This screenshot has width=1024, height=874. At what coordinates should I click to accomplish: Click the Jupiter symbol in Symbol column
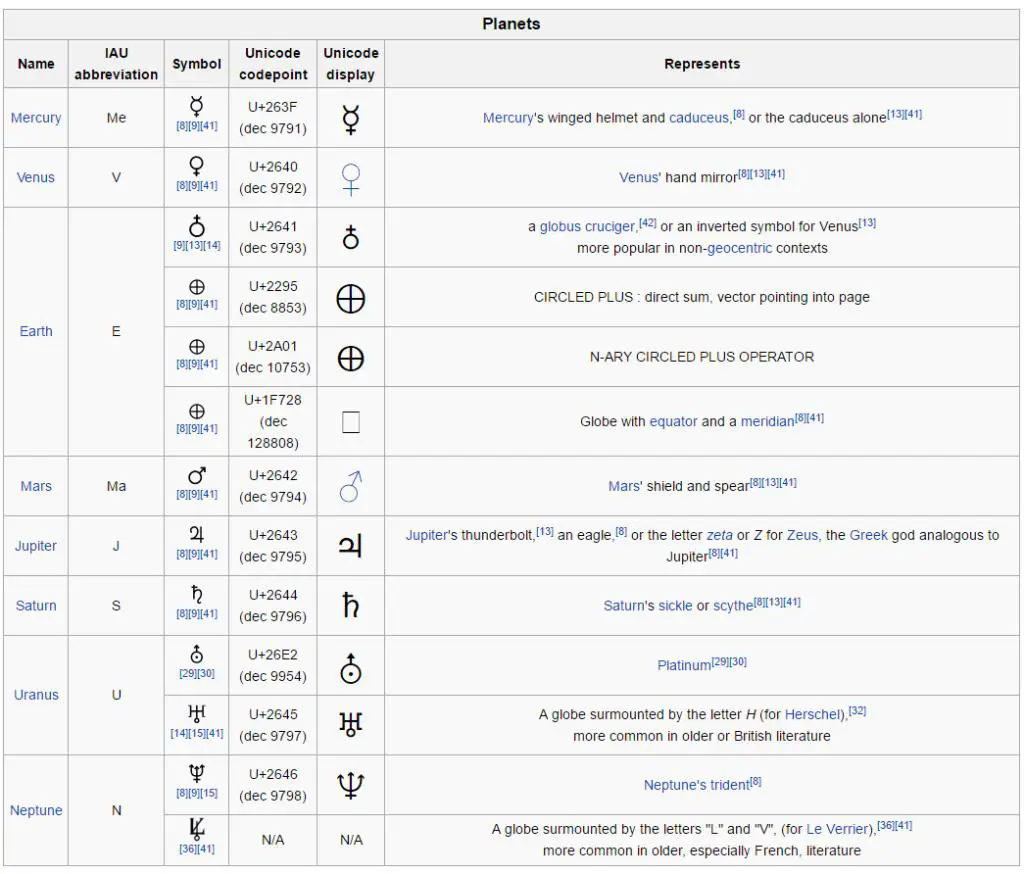[x=196, y=536]
